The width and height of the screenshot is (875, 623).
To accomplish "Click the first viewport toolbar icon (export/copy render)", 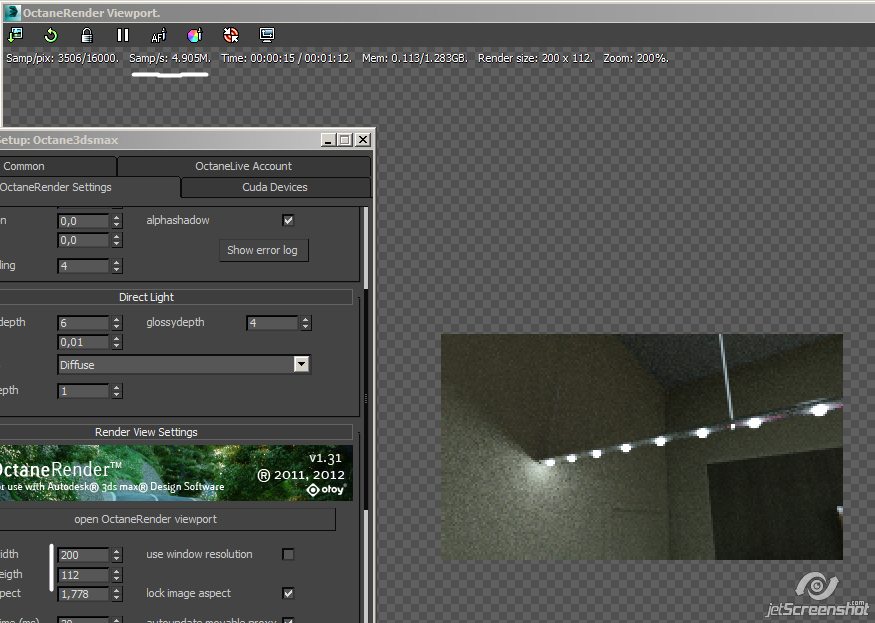I will click(x=15, y=35).
